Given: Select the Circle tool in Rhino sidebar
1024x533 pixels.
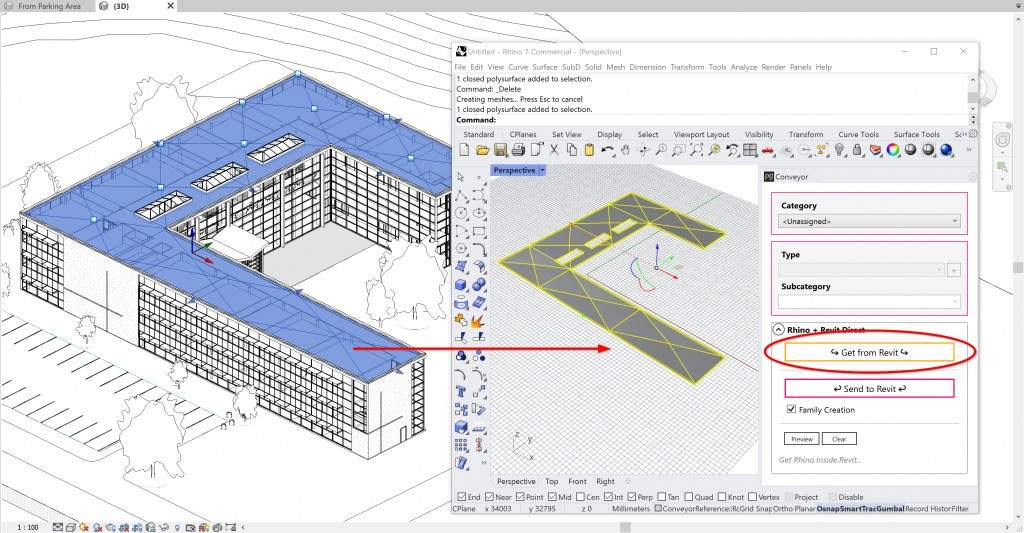Looking at the screenshot, I should point(461,214).
